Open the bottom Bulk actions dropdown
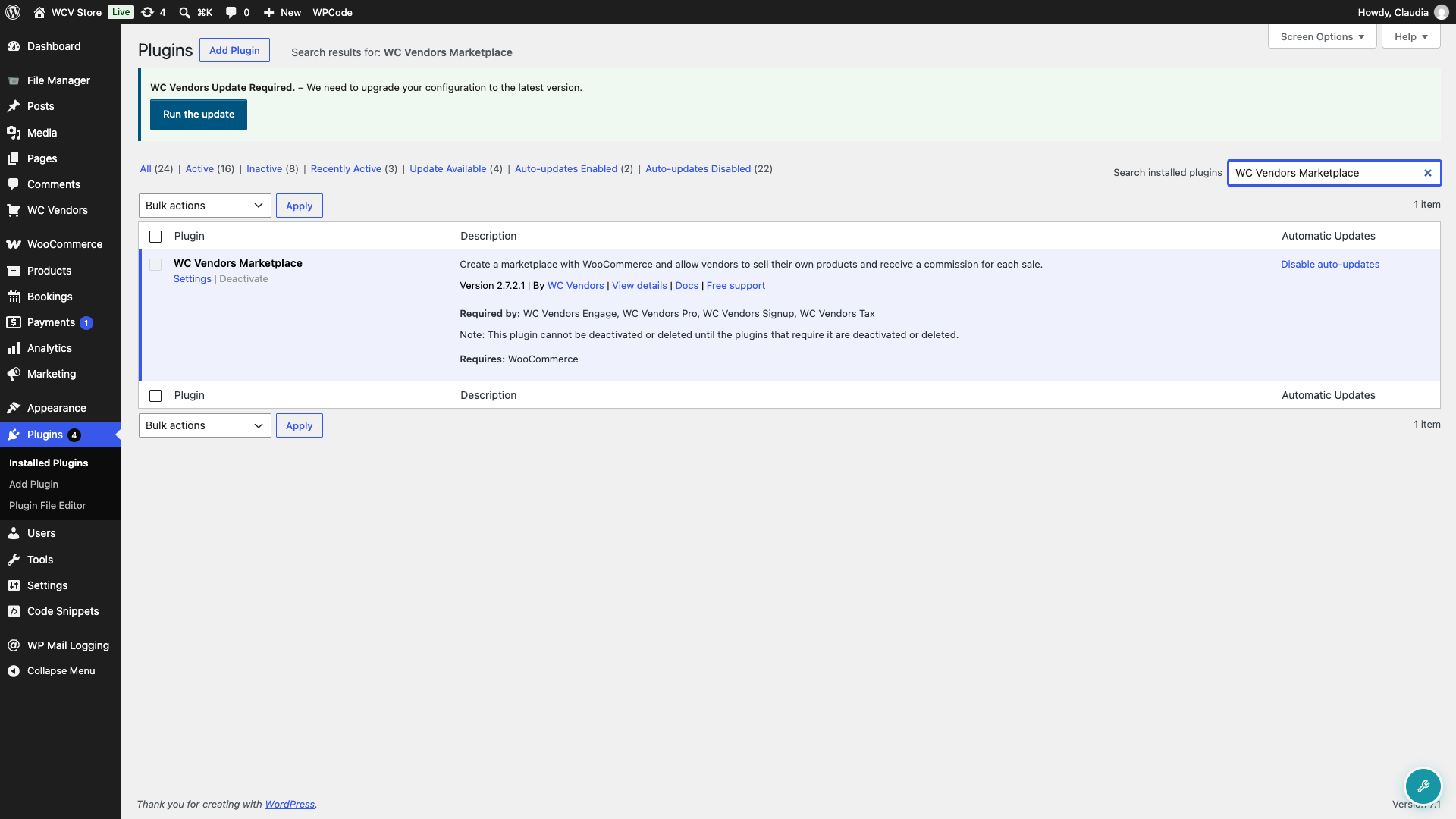The width and height of the screenshot is (1456, 819). point(205,425)
